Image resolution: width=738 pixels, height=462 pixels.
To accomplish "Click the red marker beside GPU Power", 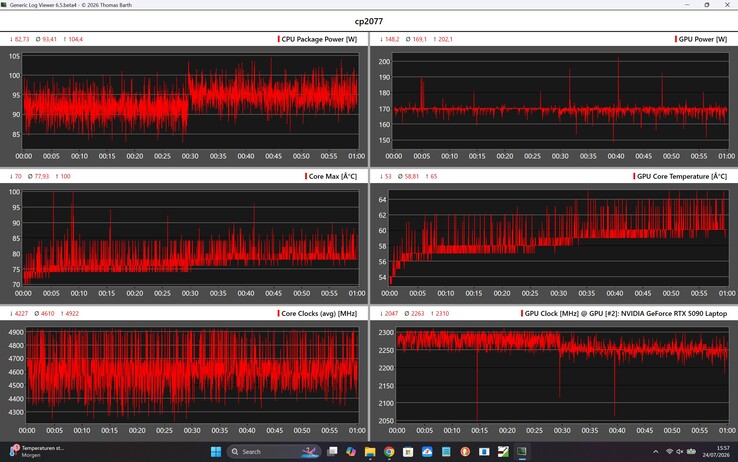I will (676, 39).
